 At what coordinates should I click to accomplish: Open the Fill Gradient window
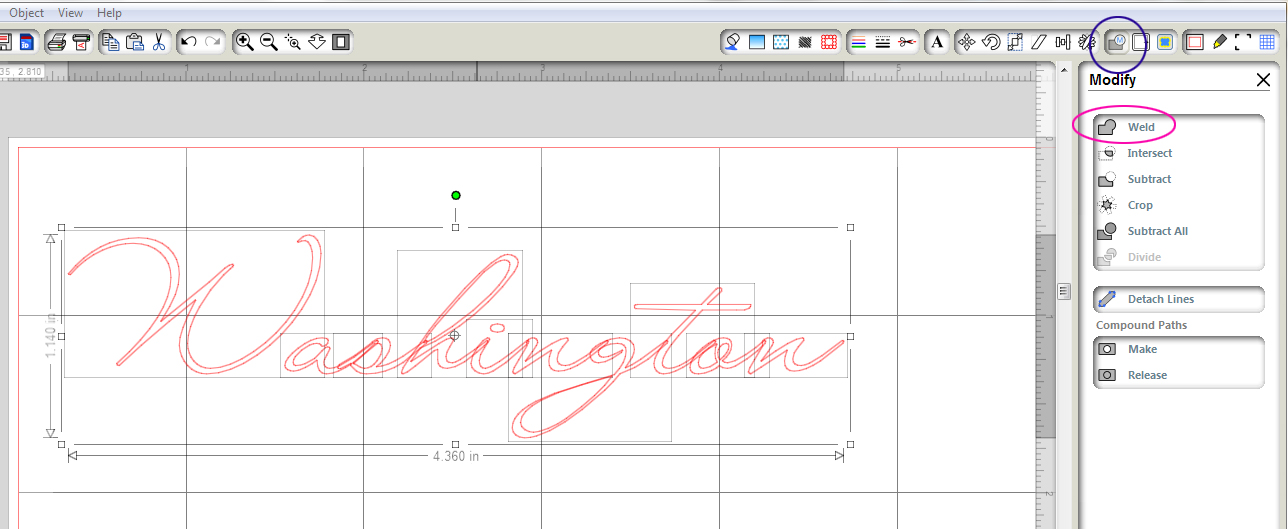(757, 42)
